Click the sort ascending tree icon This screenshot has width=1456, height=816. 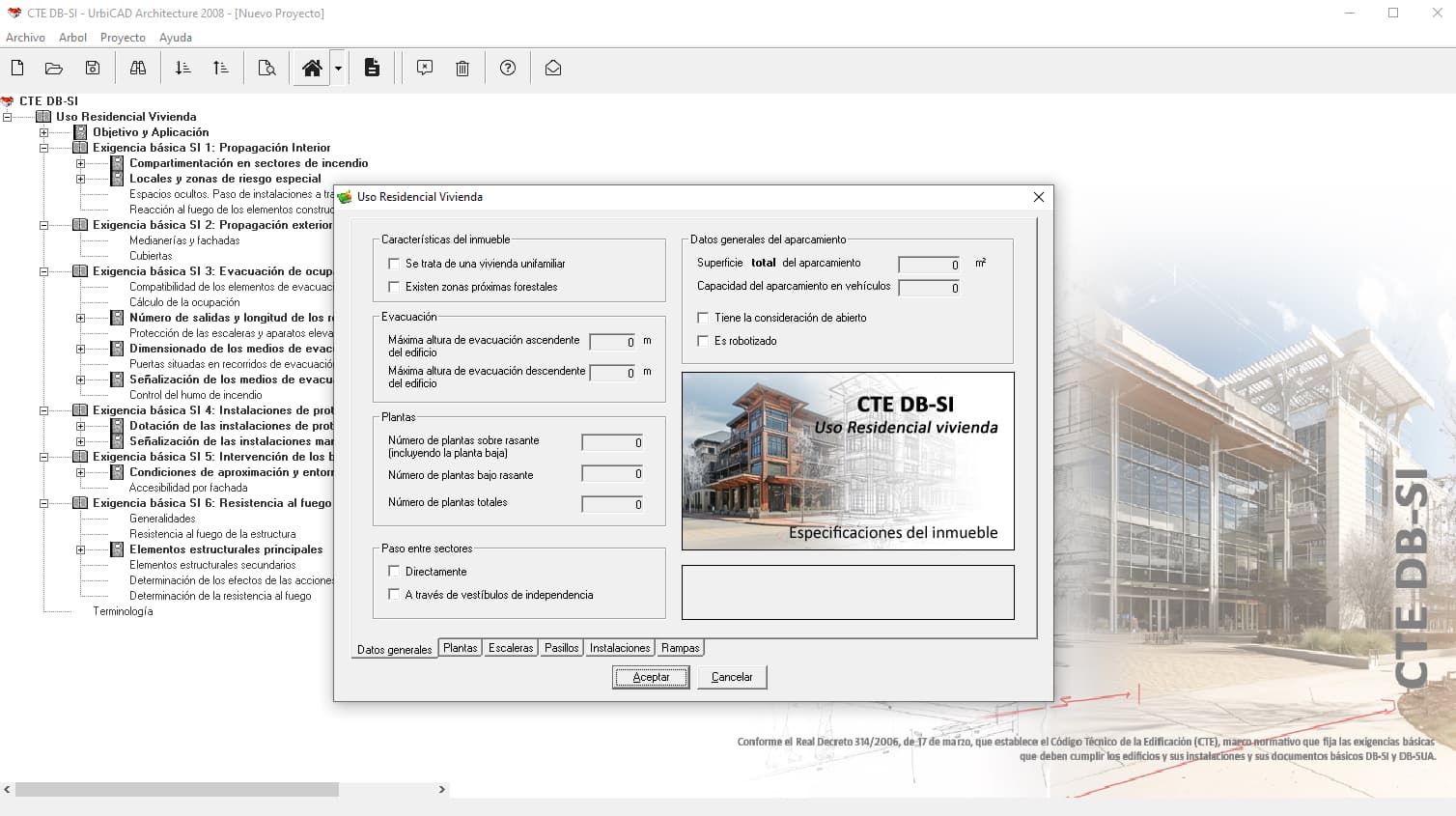click(x=220, y=68)
